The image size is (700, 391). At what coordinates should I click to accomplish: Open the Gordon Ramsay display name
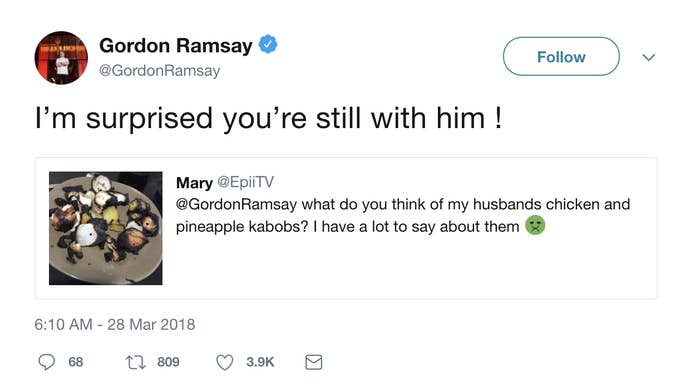click(x=175, y=46)
